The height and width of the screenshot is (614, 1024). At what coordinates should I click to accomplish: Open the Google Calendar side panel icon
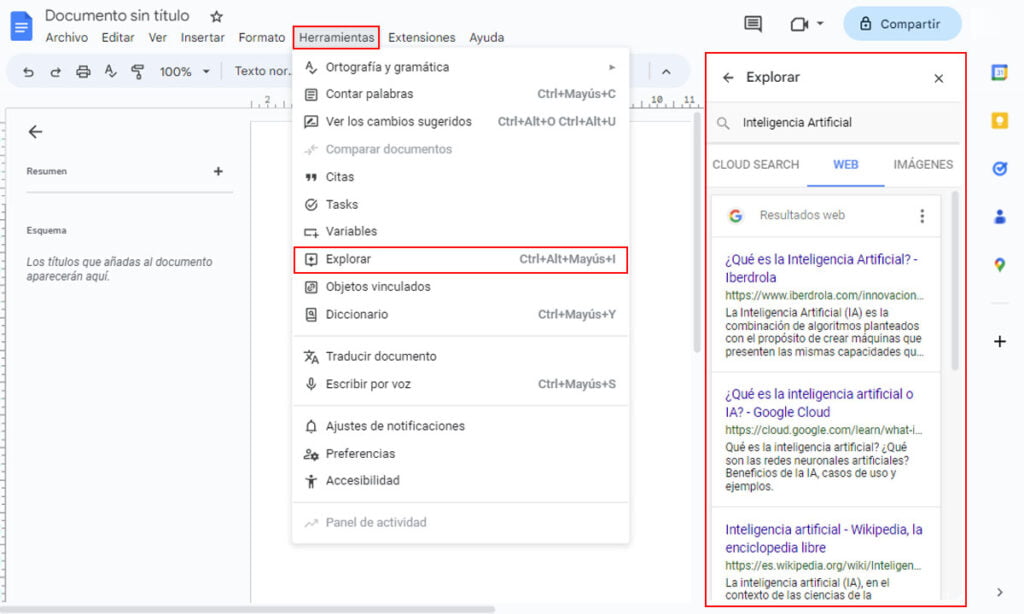coord(999,73)
